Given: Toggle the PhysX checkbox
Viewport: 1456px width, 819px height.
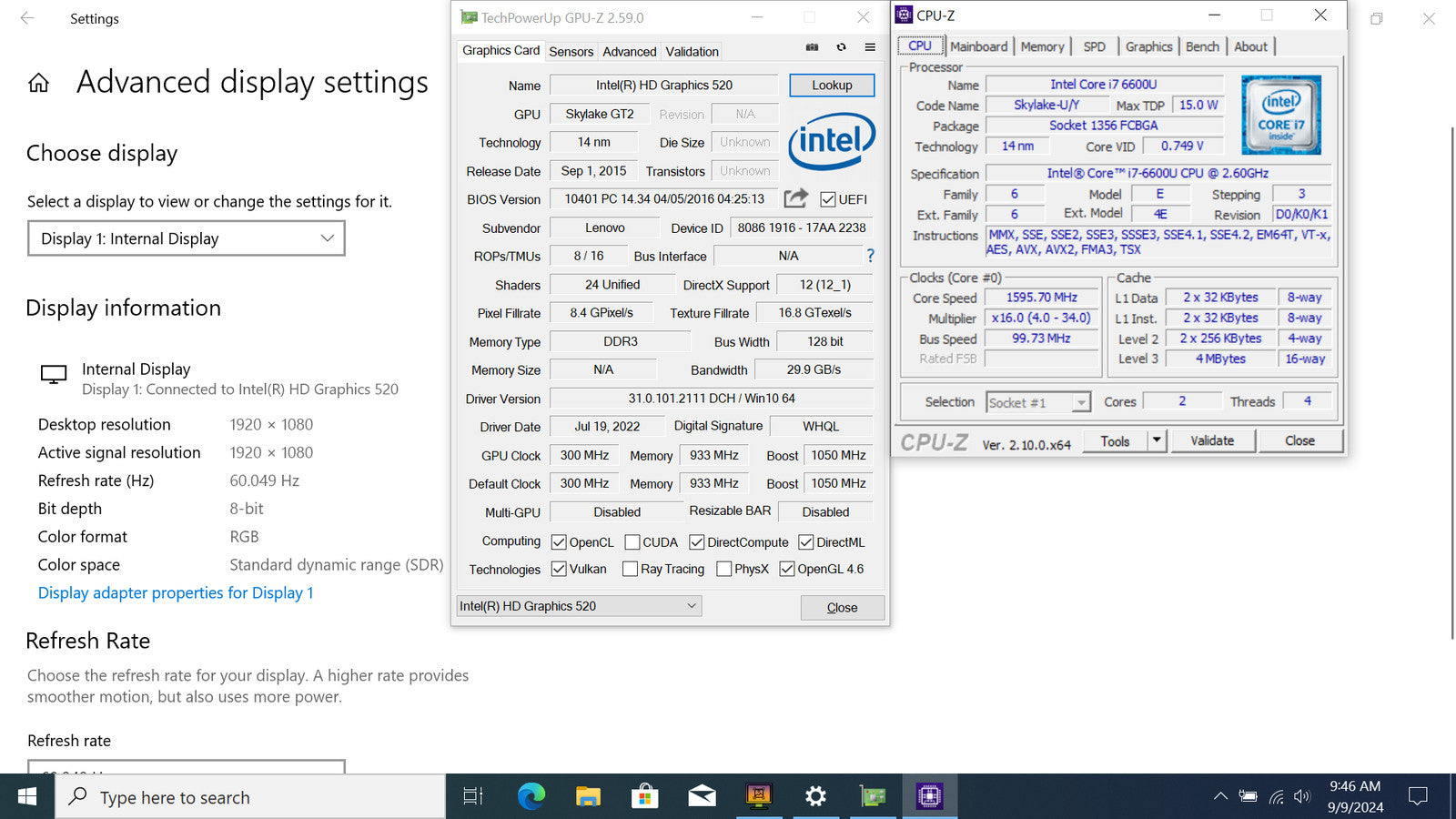Looking at the screenshot, I should coord(724,569).
